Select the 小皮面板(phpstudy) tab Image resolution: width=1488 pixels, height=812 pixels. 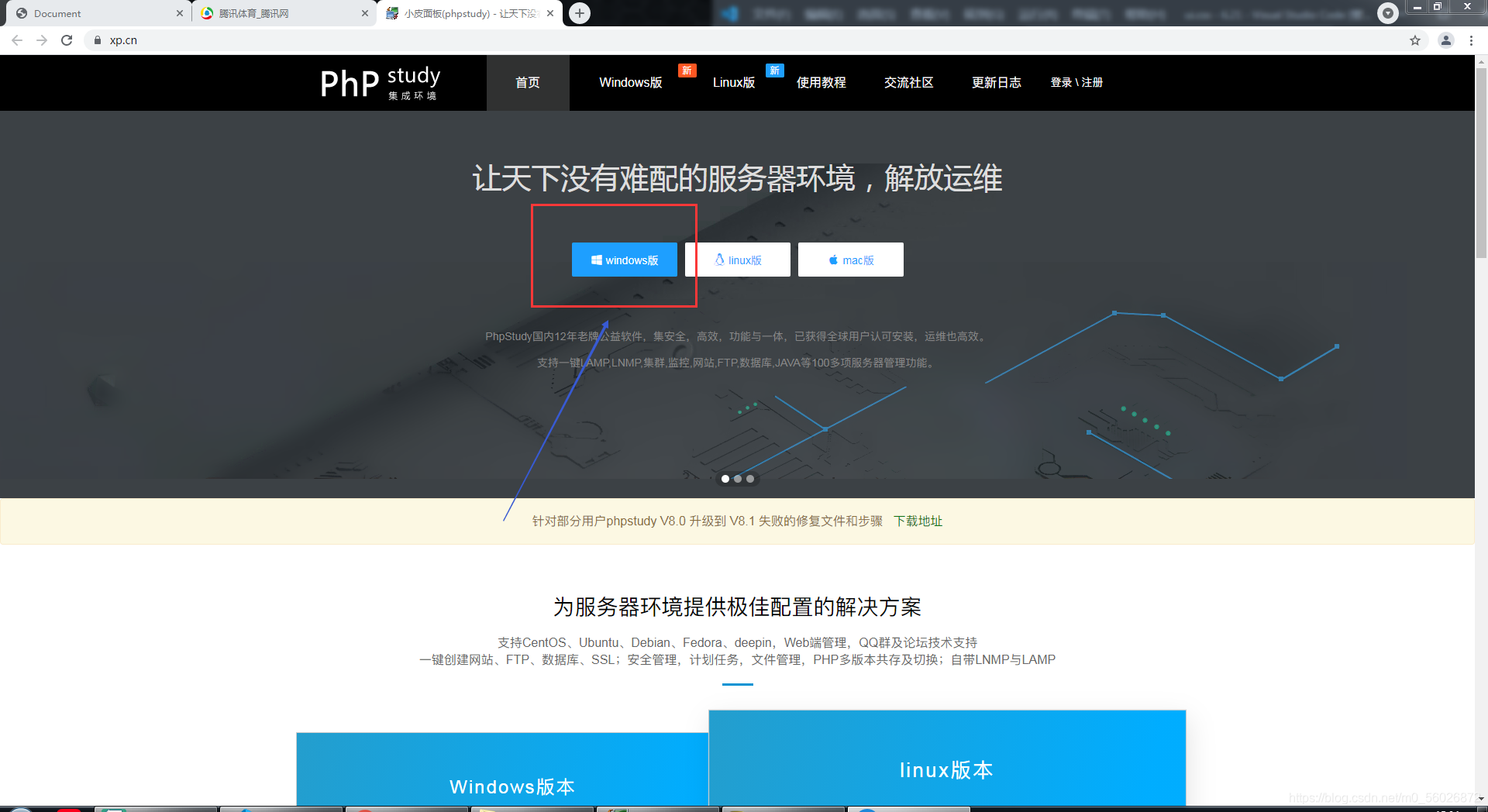coord(470,13)
